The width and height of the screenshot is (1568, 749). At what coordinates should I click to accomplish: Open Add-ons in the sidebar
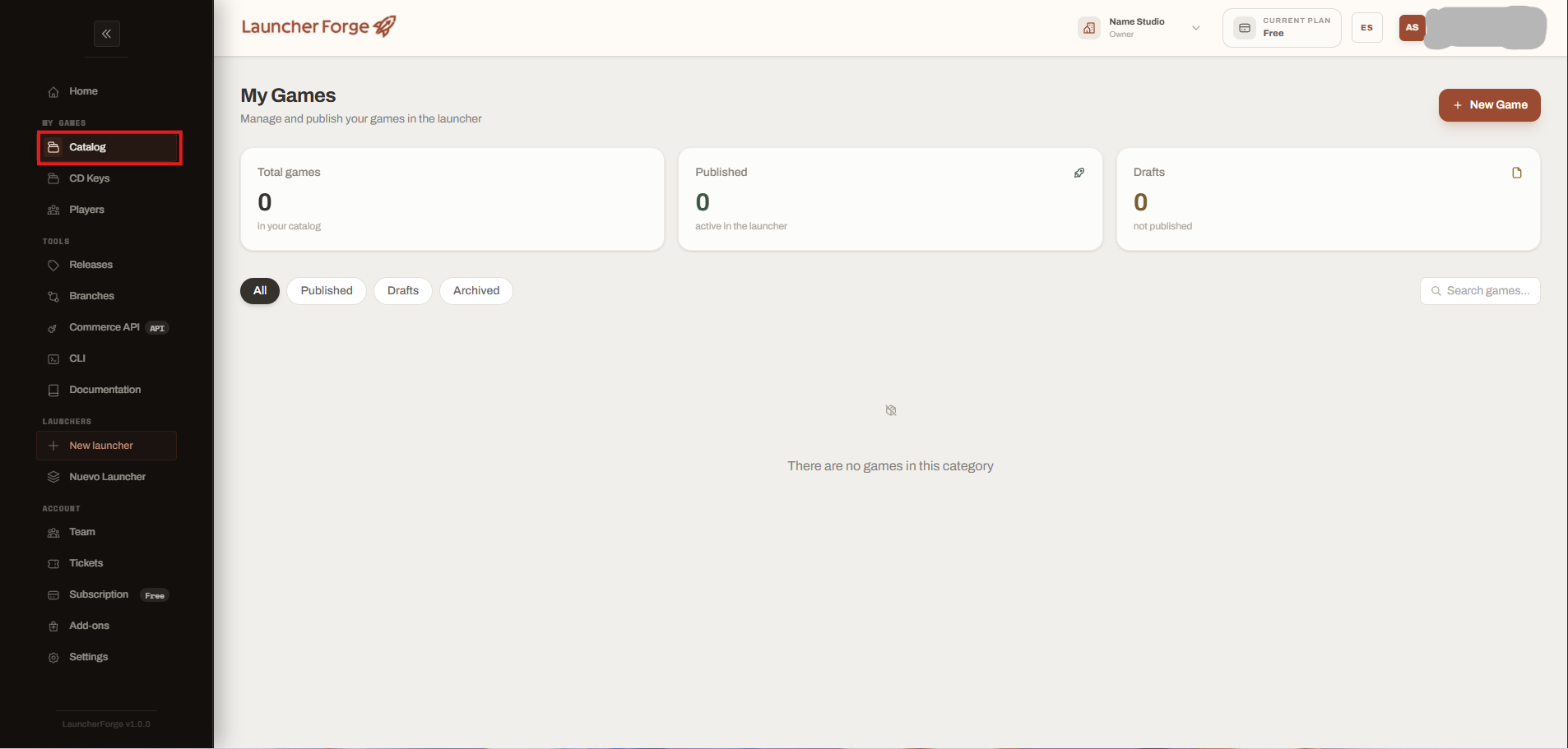pos(107,626)
